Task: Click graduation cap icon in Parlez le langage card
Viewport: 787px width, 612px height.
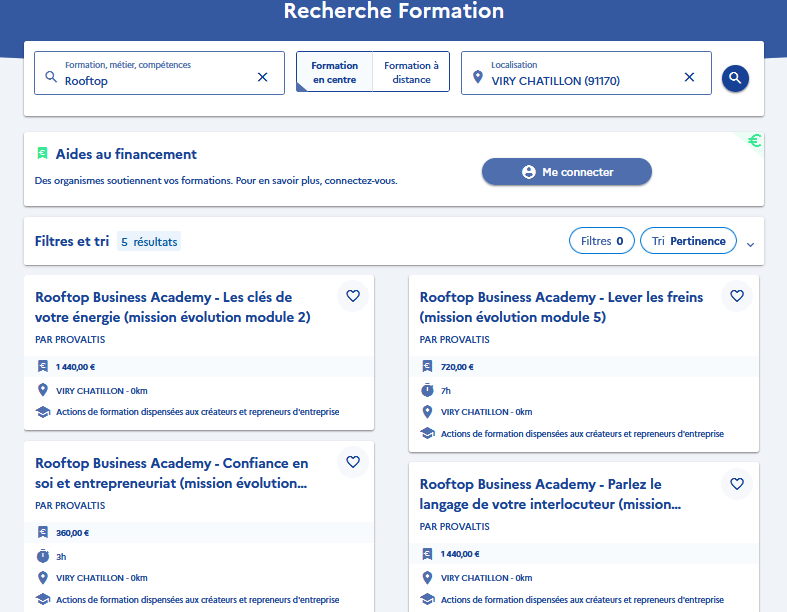Action: pyautogui.click(x=427, y=599)
